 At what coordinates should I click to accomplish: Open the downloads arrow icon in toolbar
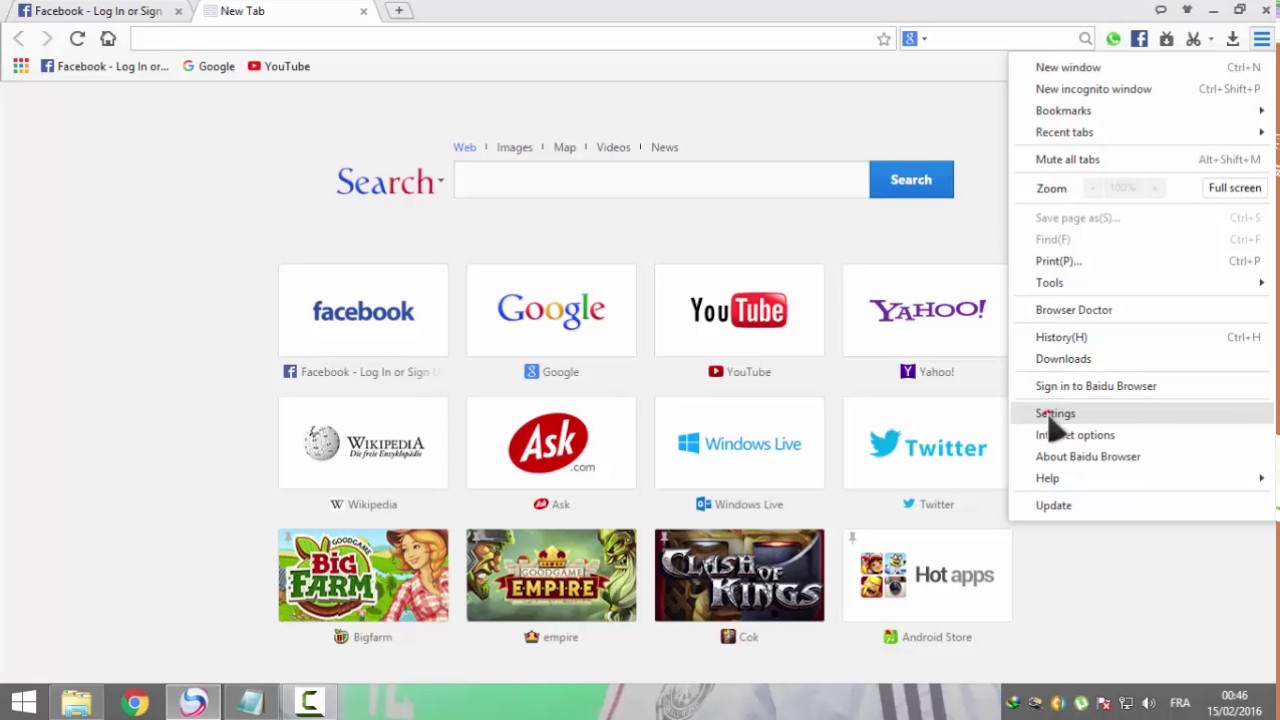[x=1233, y=39]
